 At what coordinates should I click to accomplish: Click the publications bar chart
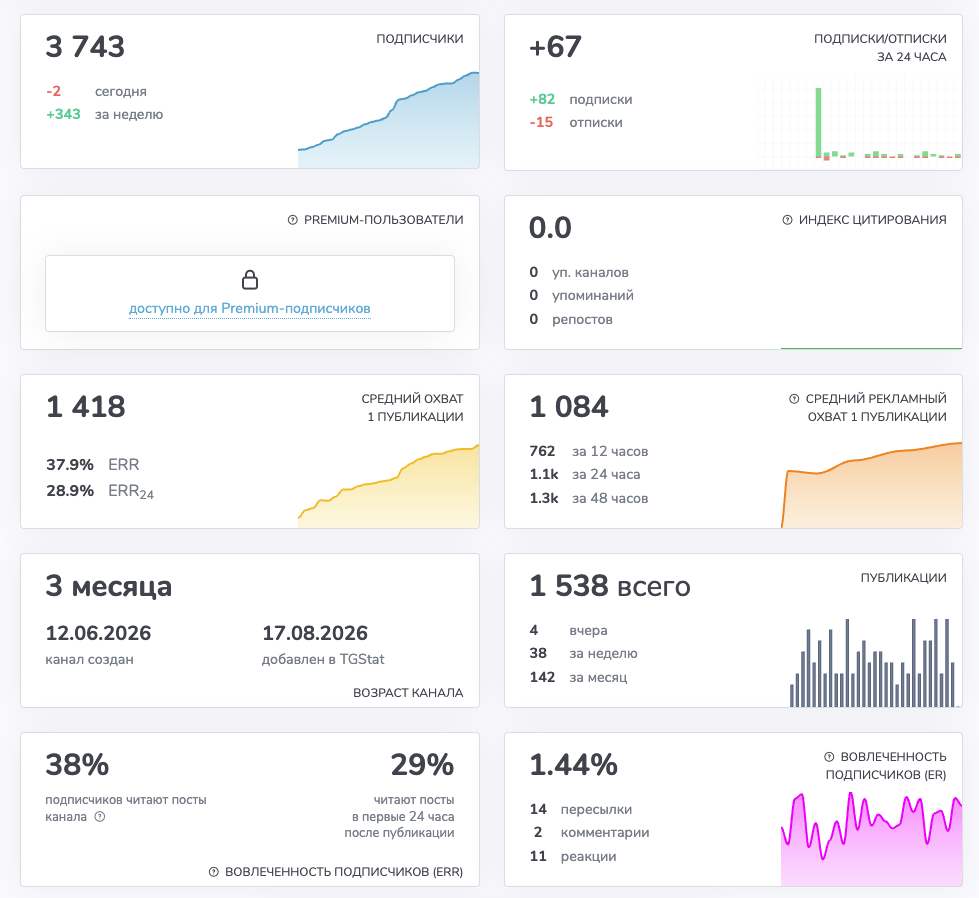click(x=873, y=663)
